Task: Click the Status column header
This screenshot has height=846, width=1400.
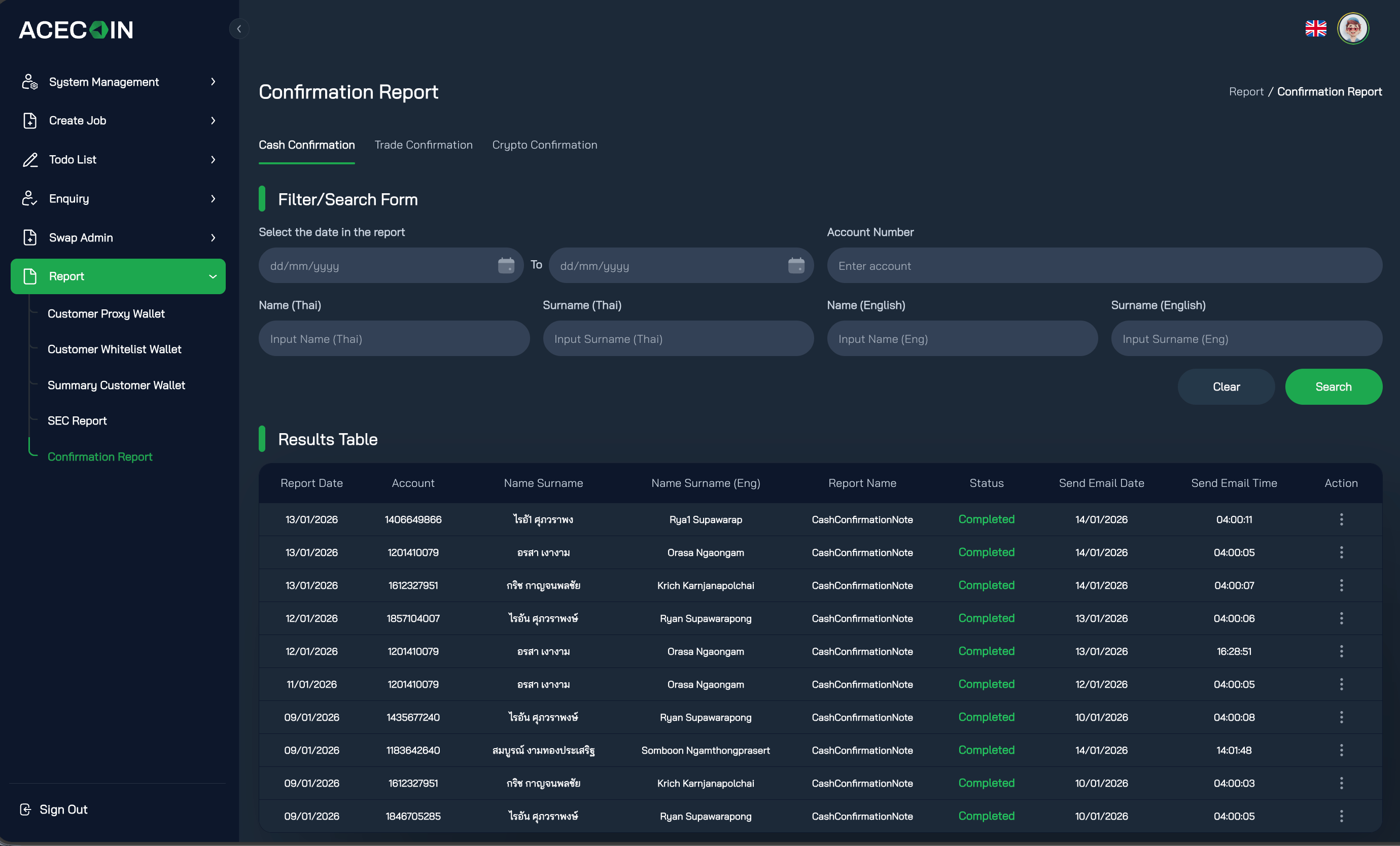Action: click(x=987, y=483)
